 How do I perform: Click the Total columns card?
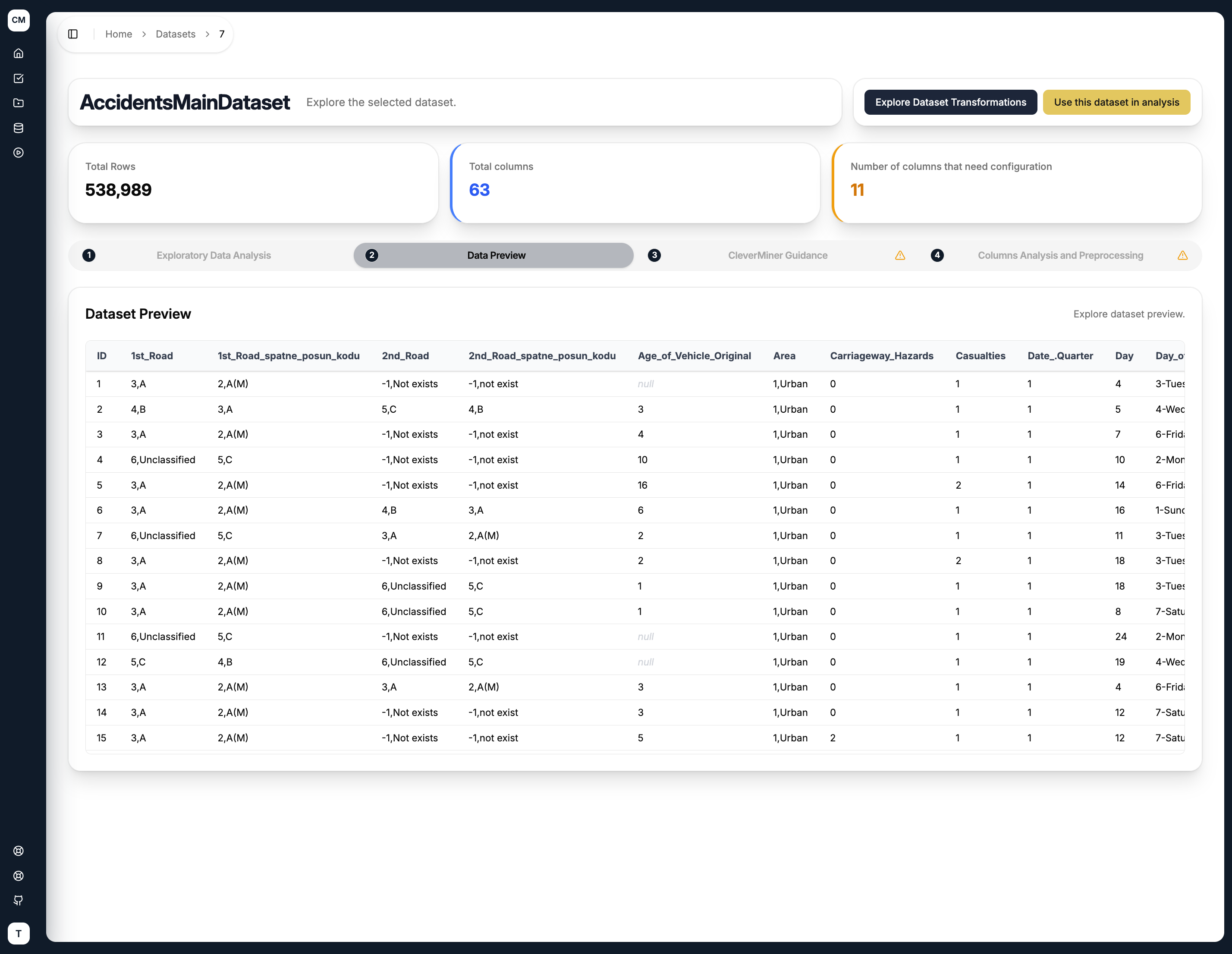point(635,183)
